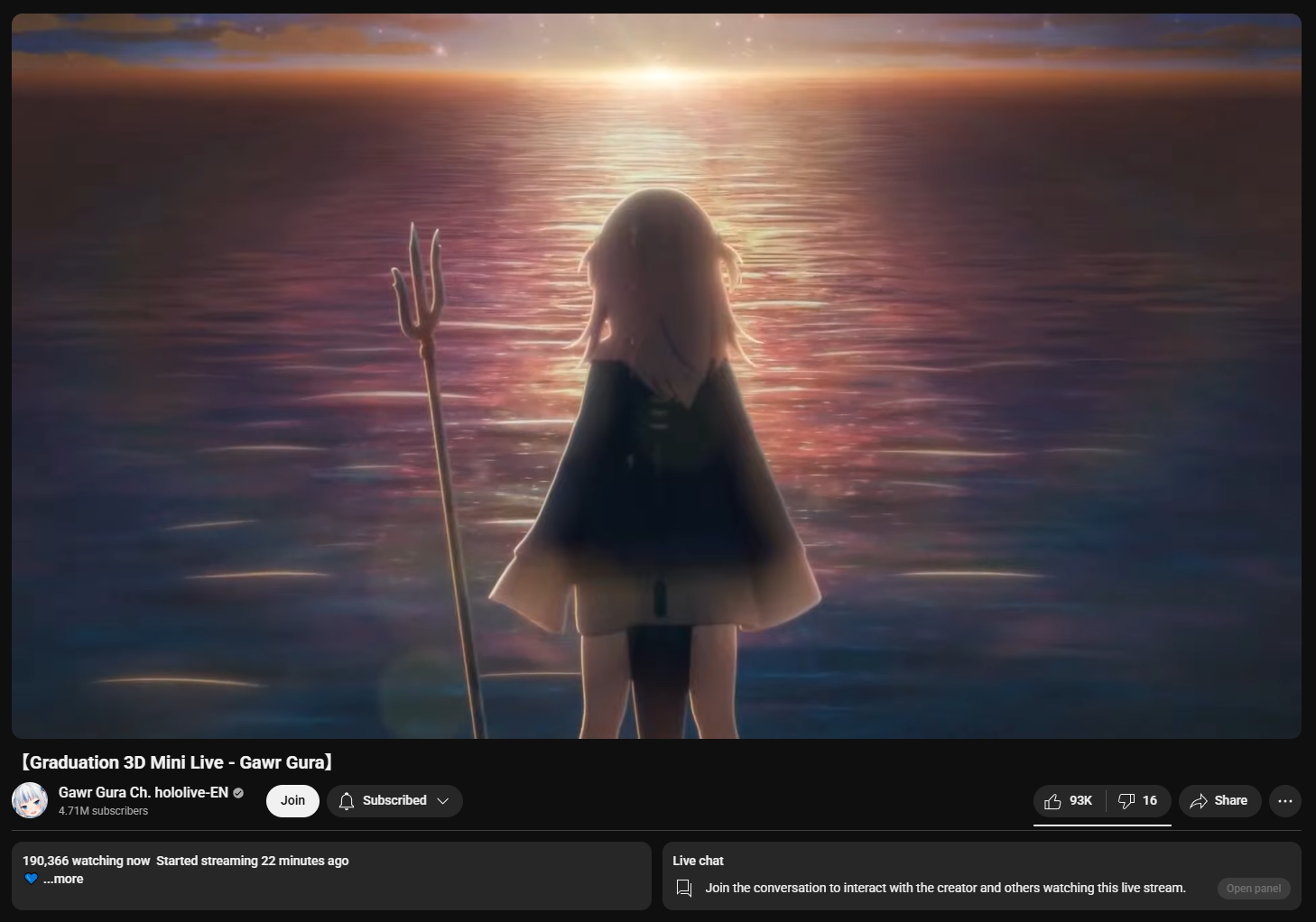
Task: Click the video player to pause
Action: click(656, 376)
